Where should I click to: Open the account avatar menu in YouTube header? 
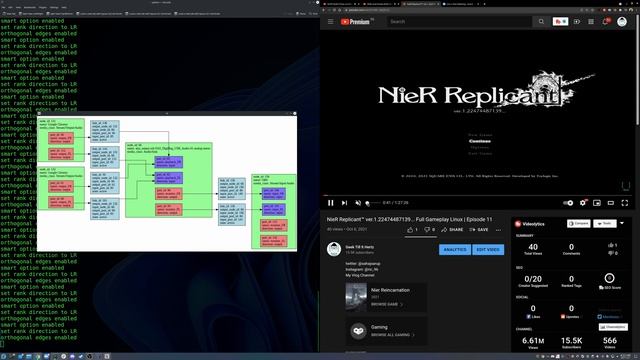click(x=622, y=22)
